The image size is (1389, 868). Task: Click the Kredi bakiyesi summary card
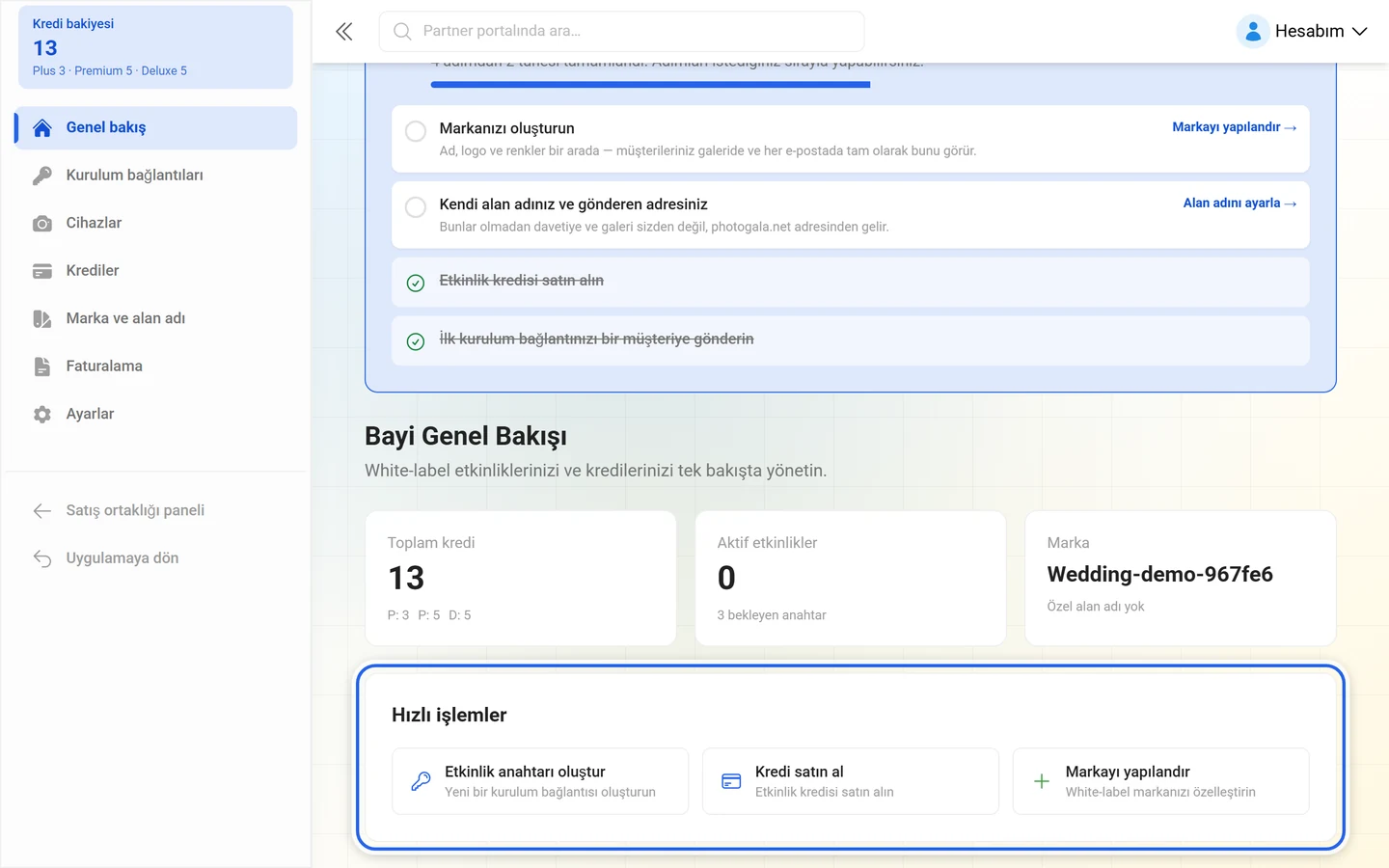point(156,47)
